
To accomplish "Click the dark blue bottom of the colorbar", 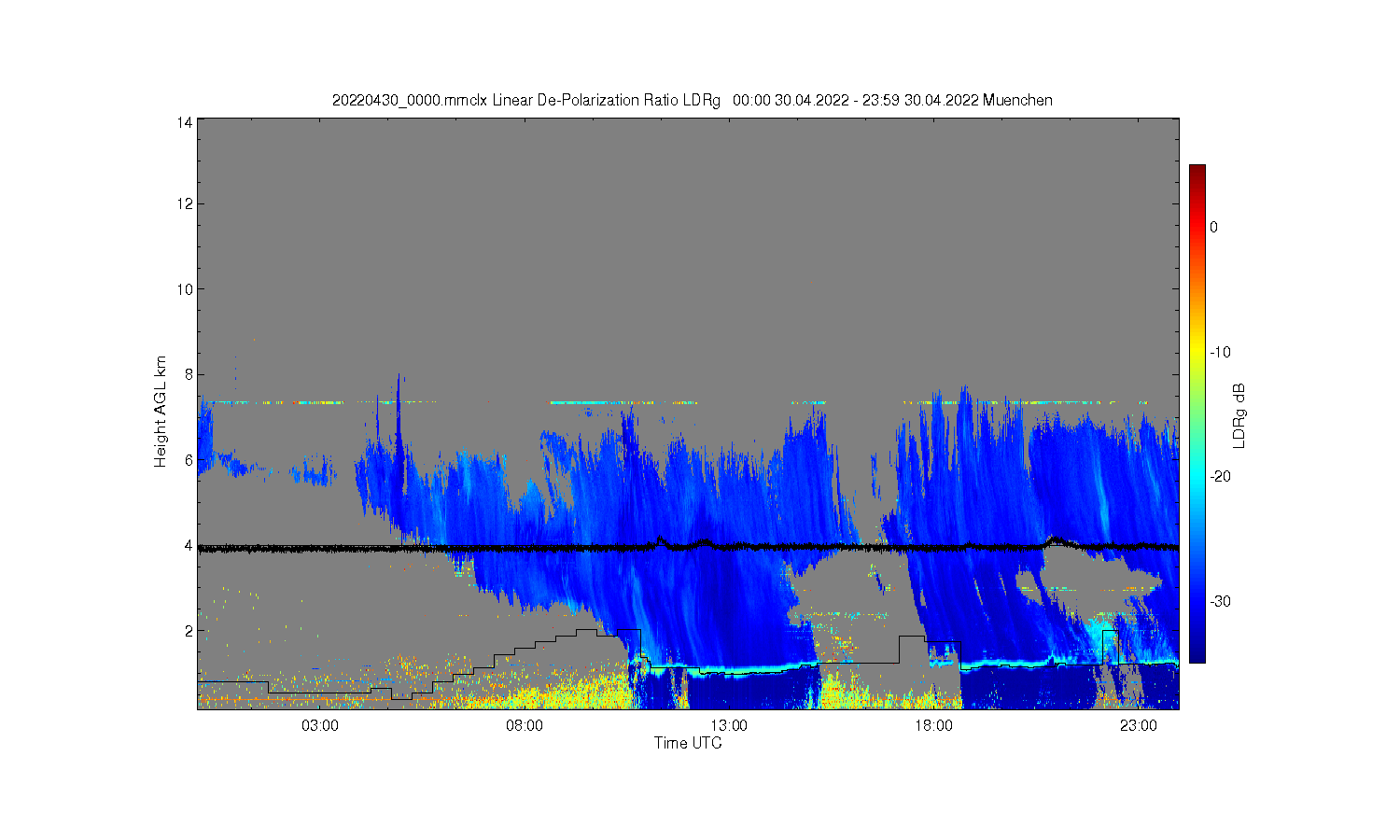I will 1197,655.
